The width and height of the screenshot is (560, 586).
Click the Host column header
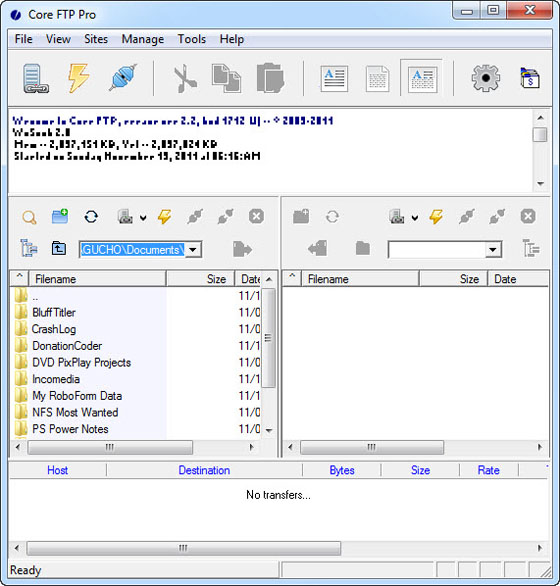tap(58, 470)
